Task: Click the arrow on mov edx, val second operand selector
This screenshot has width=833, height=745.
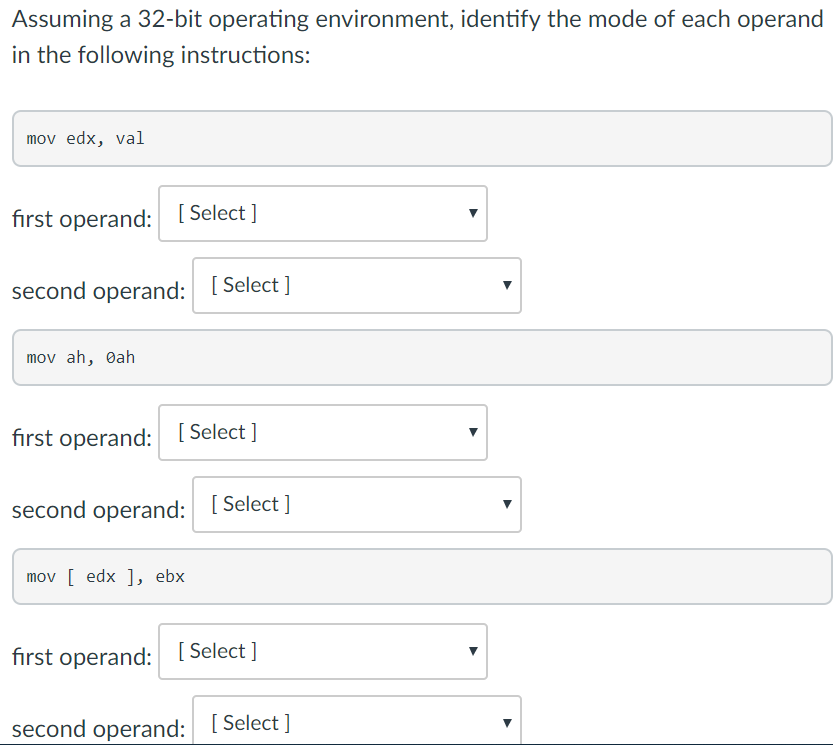Action: (506, 285)
